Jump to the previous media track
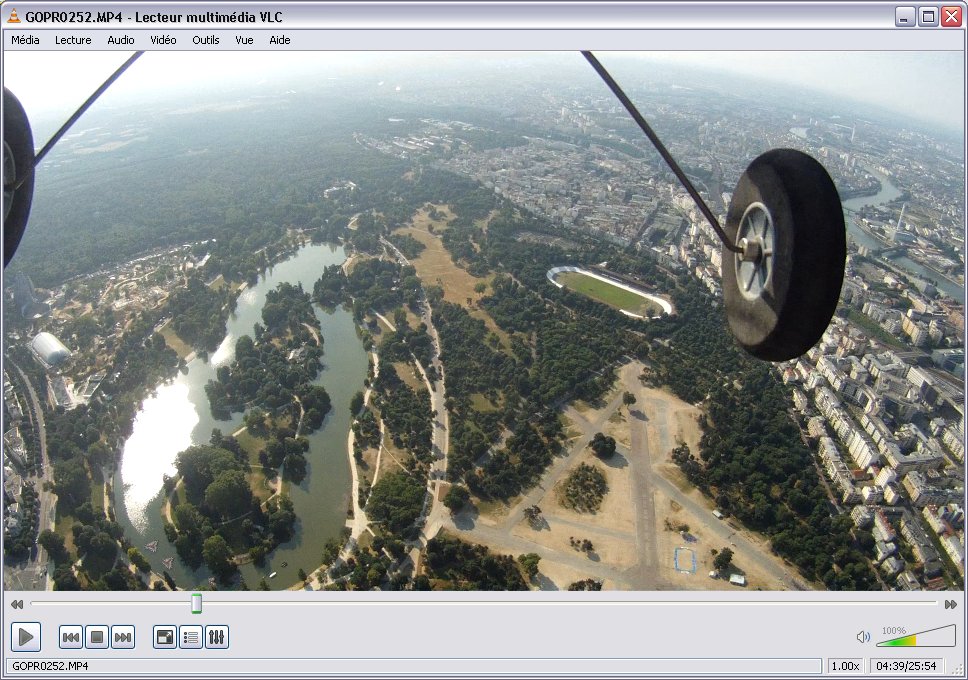 tap(71, 637)
